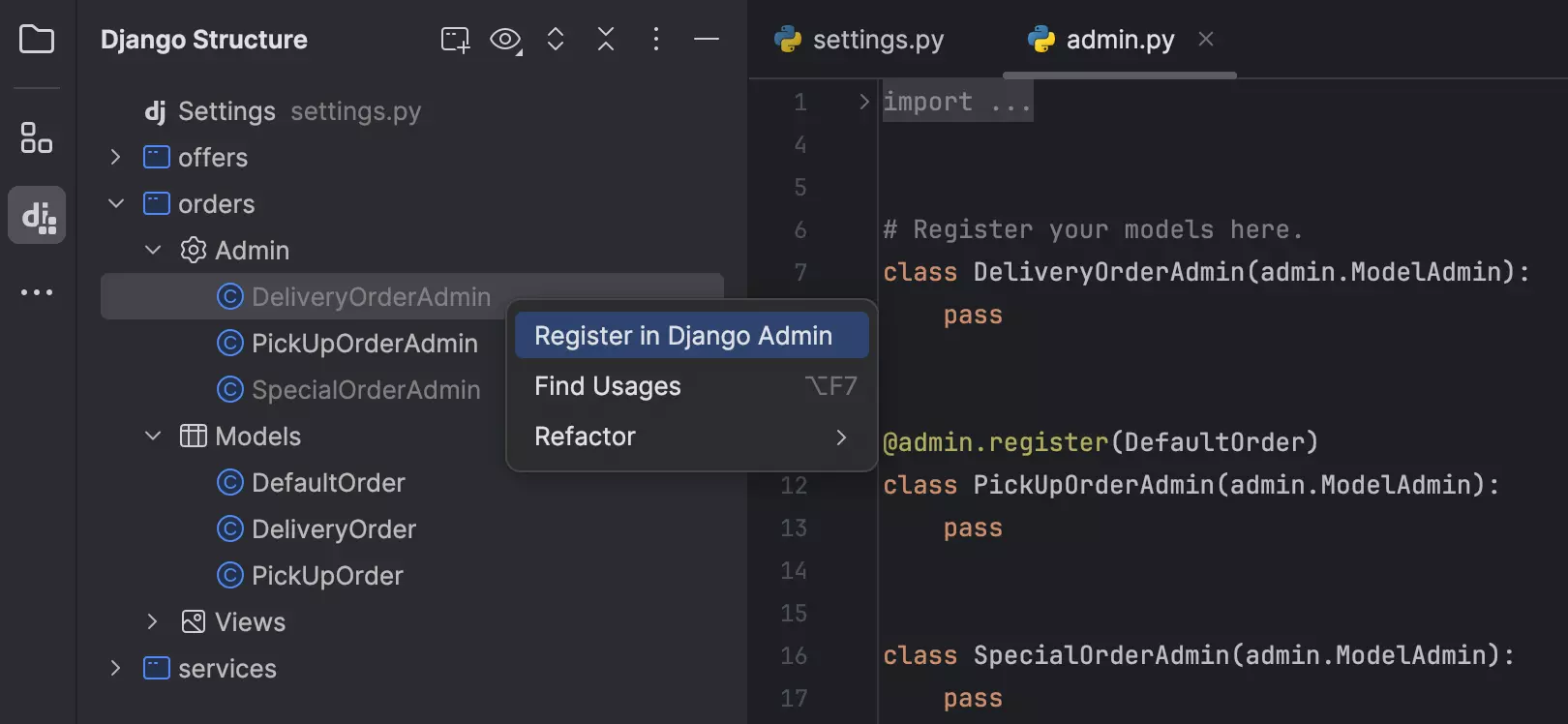Toggle the eye view options icon
Viewport: 1568px width, 724px height.
505,40
